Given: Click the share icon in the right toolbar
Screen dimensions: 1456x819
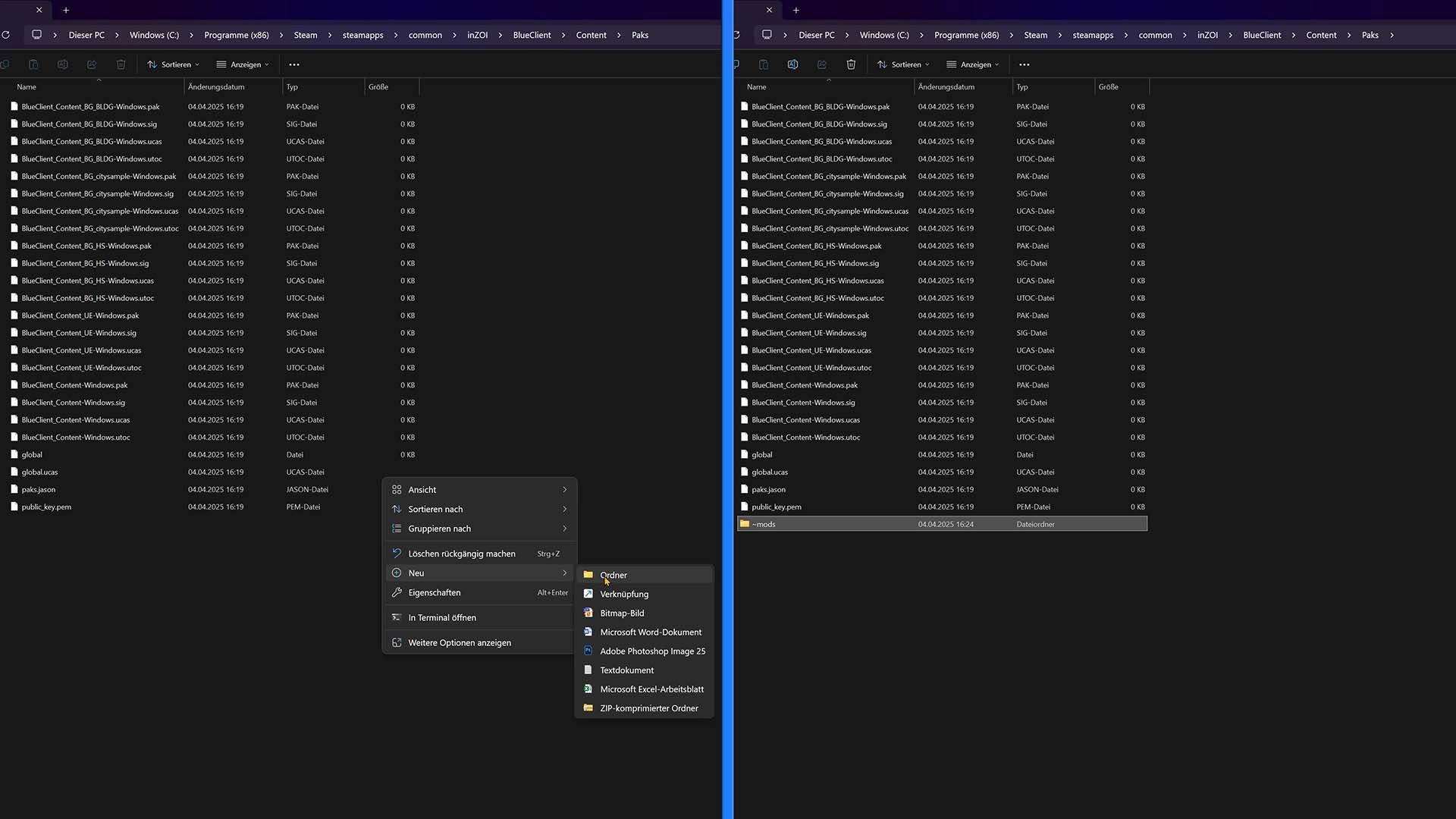Looking at the screenshot, I should 822,64.
